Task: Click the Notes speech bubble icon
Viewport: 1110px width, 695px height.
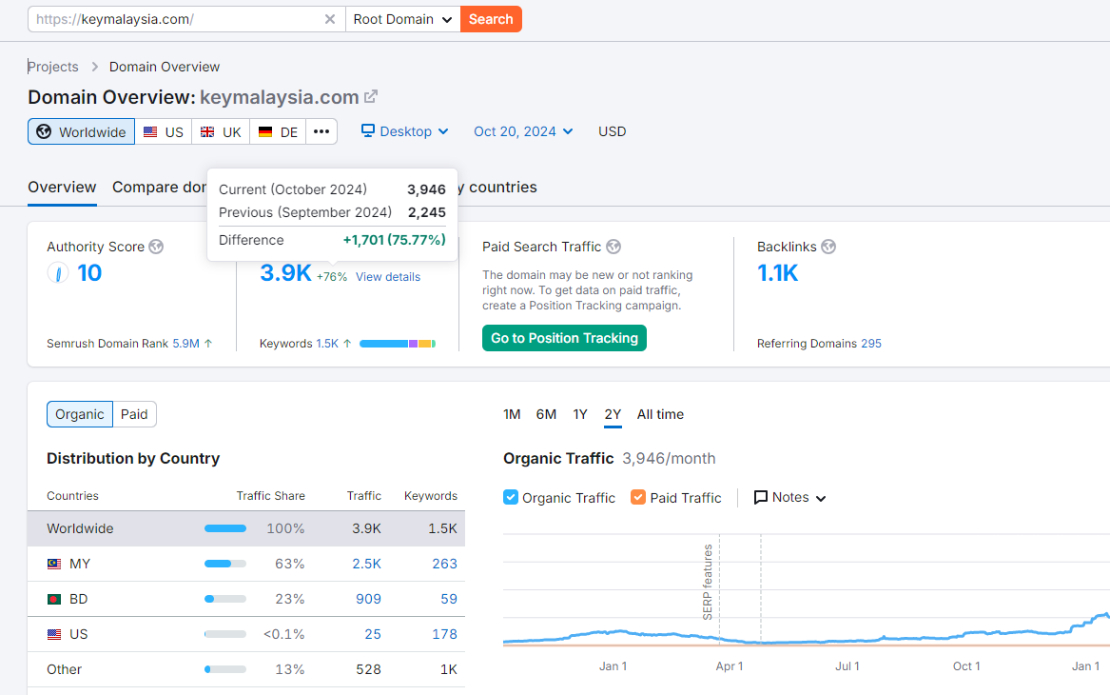Action: (x=760, y=498)
